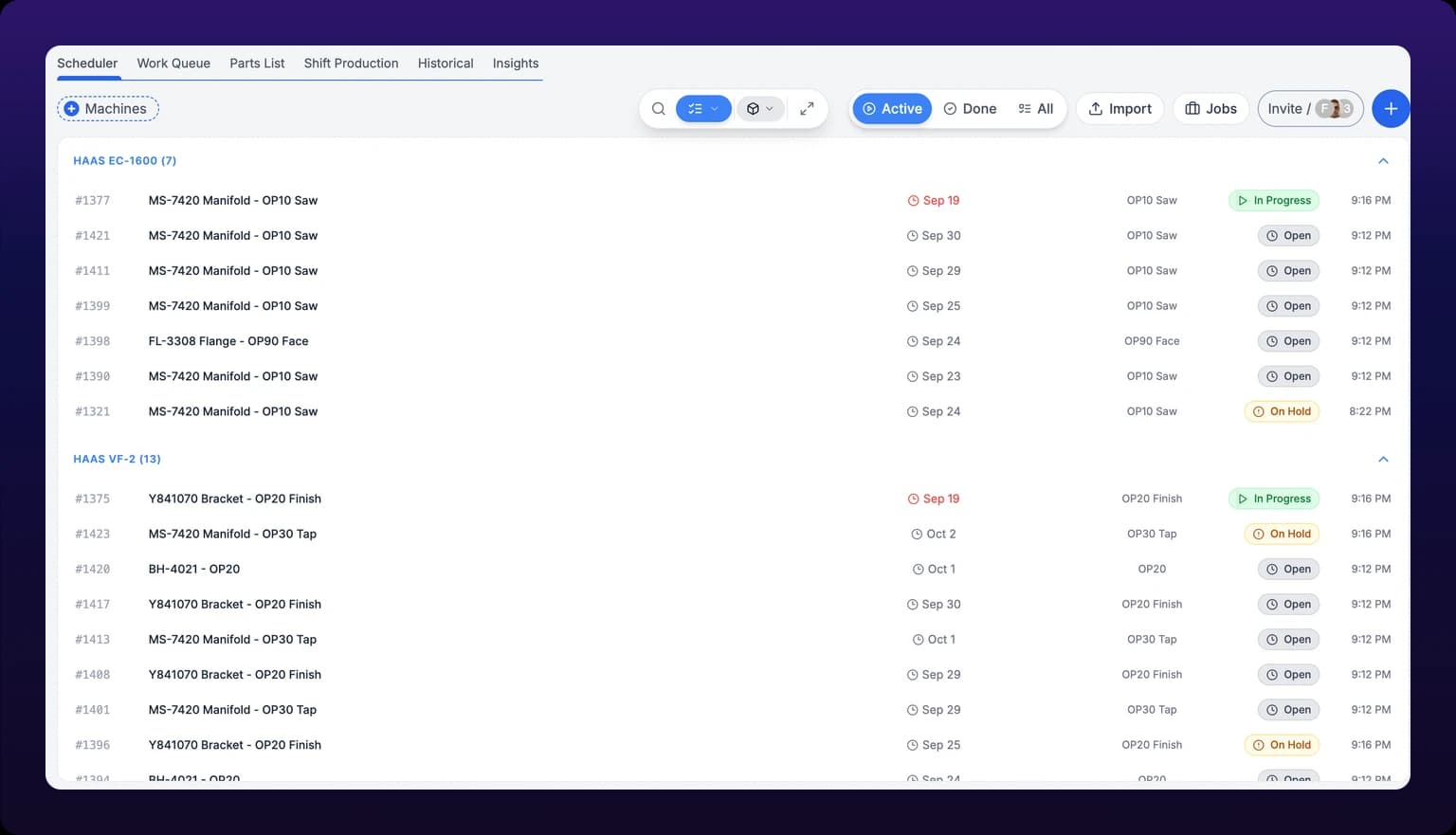Click the HAAS EC-1600 (7) group header
Screen dimensions: 1456x835
pyautogui.click(x=125, y=161)
